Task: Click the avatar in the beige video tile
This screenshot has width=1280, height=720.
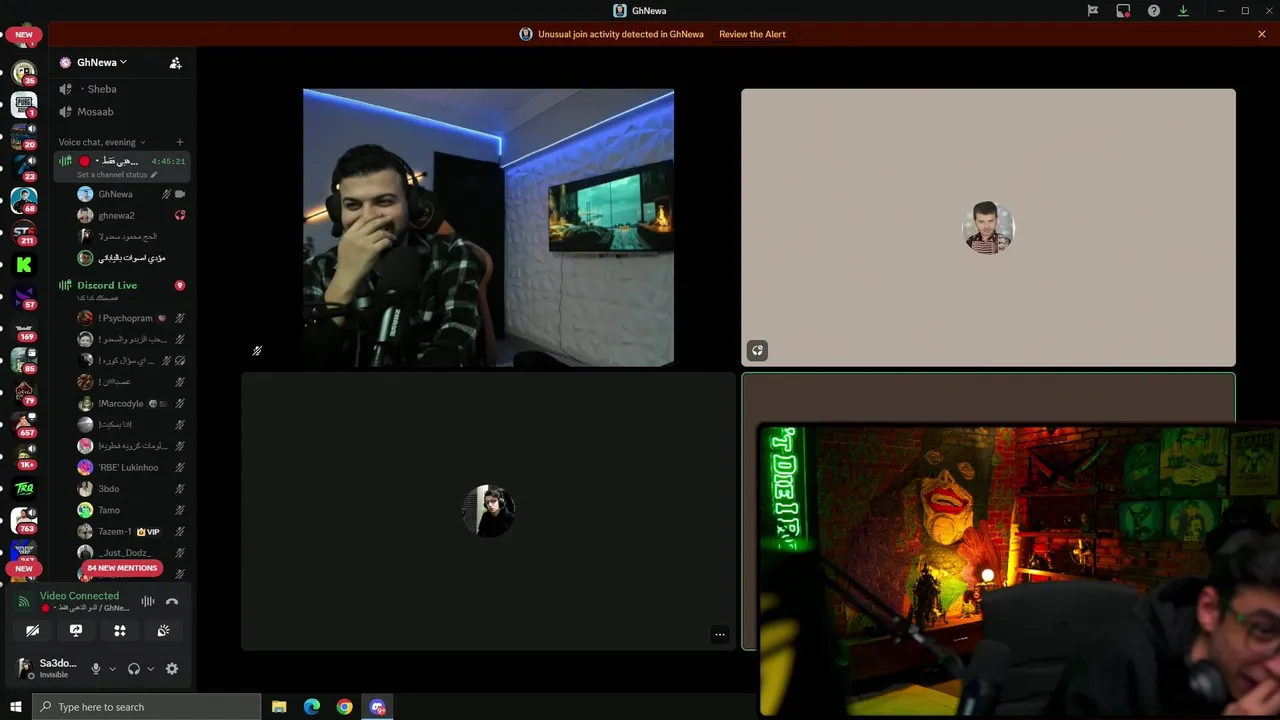Action: 988,228
